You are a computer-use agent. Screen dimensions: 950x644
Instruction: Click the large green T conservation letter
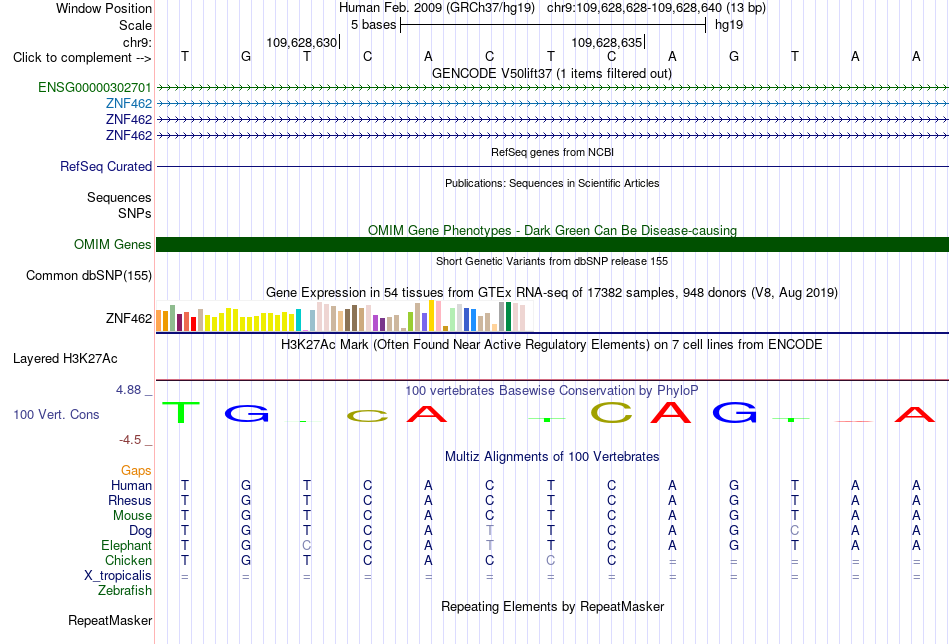(x=181, y=412)
